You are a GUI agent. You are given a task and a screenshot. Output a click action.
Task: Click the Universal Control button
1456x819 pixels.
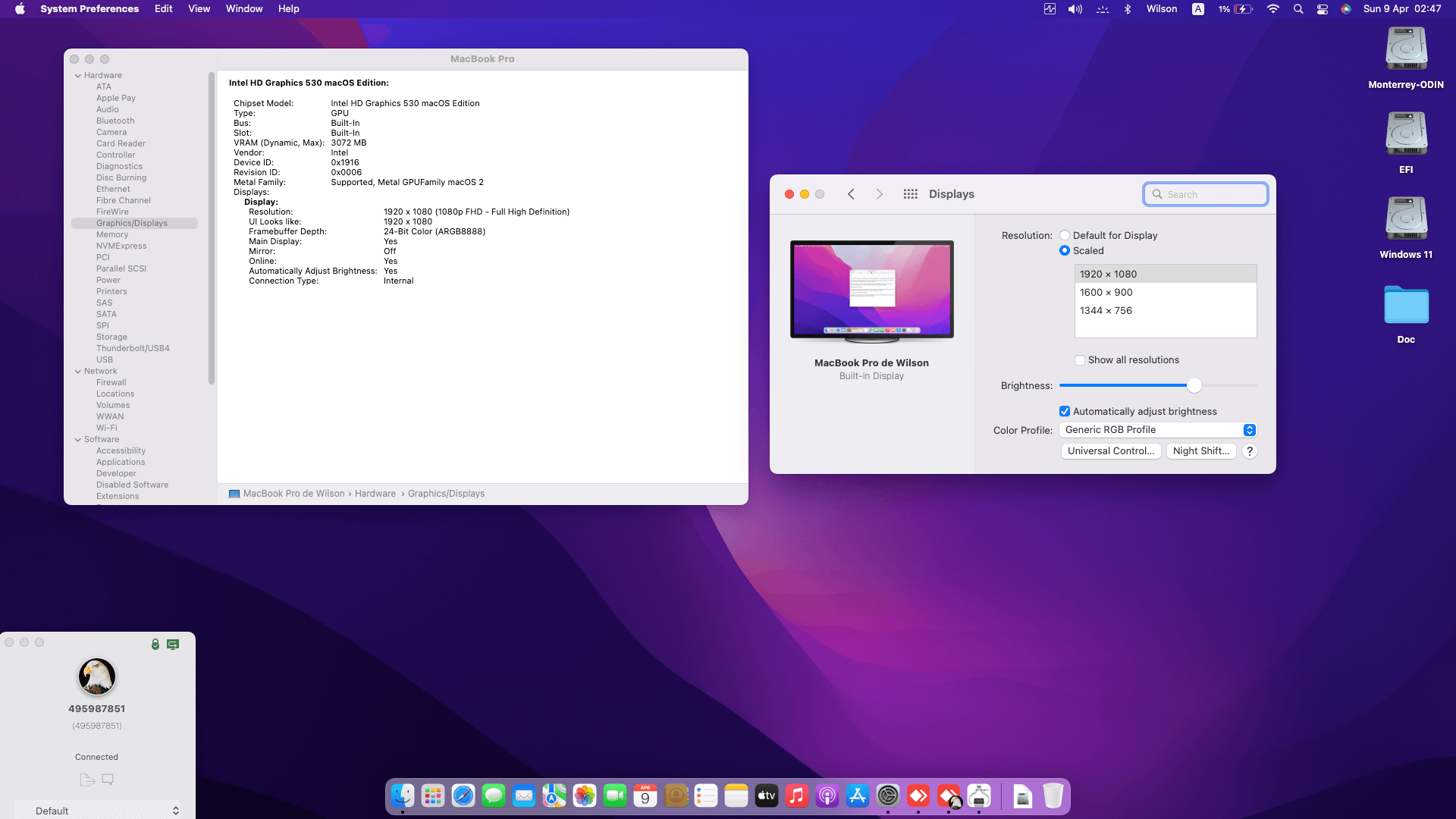[x=1110, y=450]
